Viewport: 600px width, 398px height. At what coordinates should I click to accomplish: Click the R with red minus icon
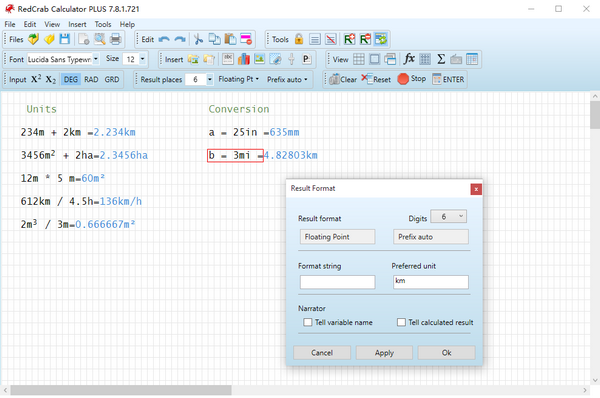pyautogui.click(x=365, y=39)
